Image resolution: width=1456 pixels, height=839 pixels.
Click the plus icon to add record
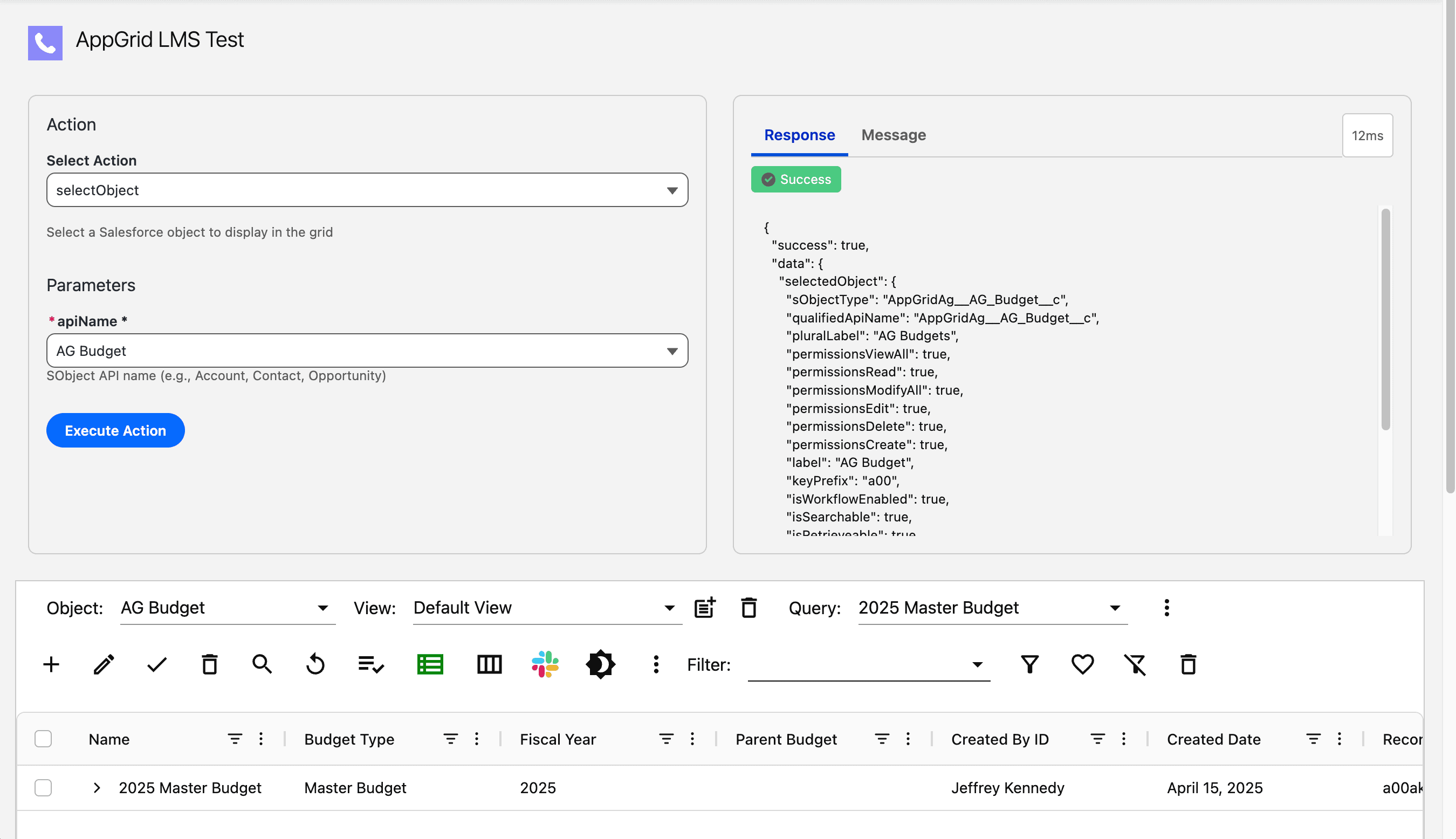(x=51, y=664)
